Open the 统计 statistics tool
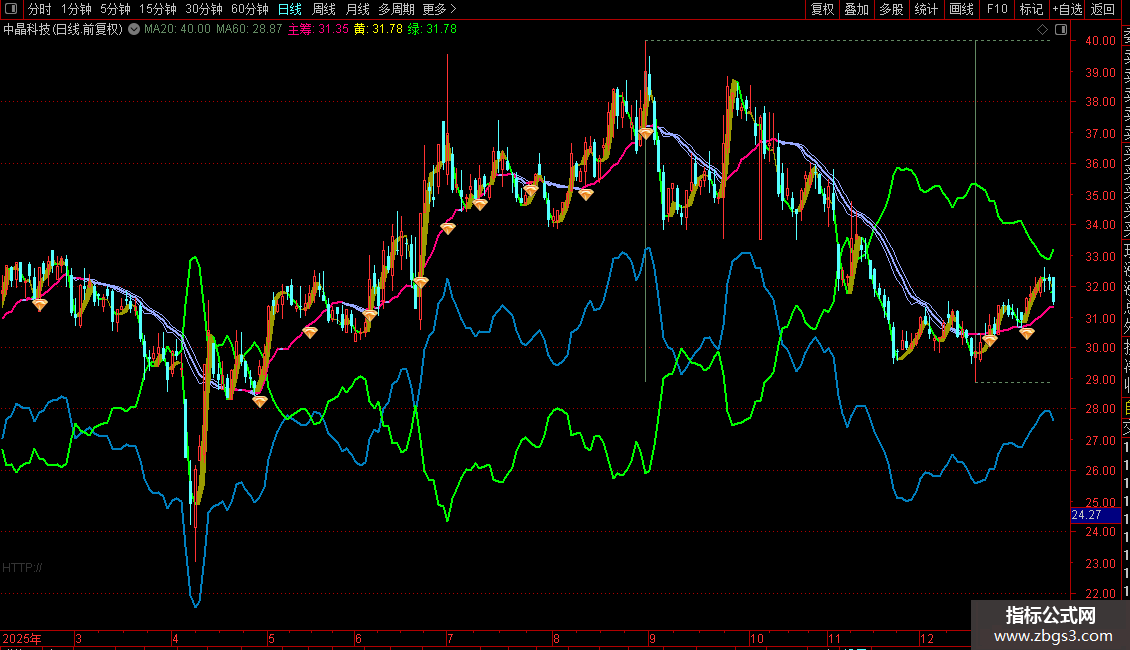The image size is (1130, 650). (x=926, y=9)
